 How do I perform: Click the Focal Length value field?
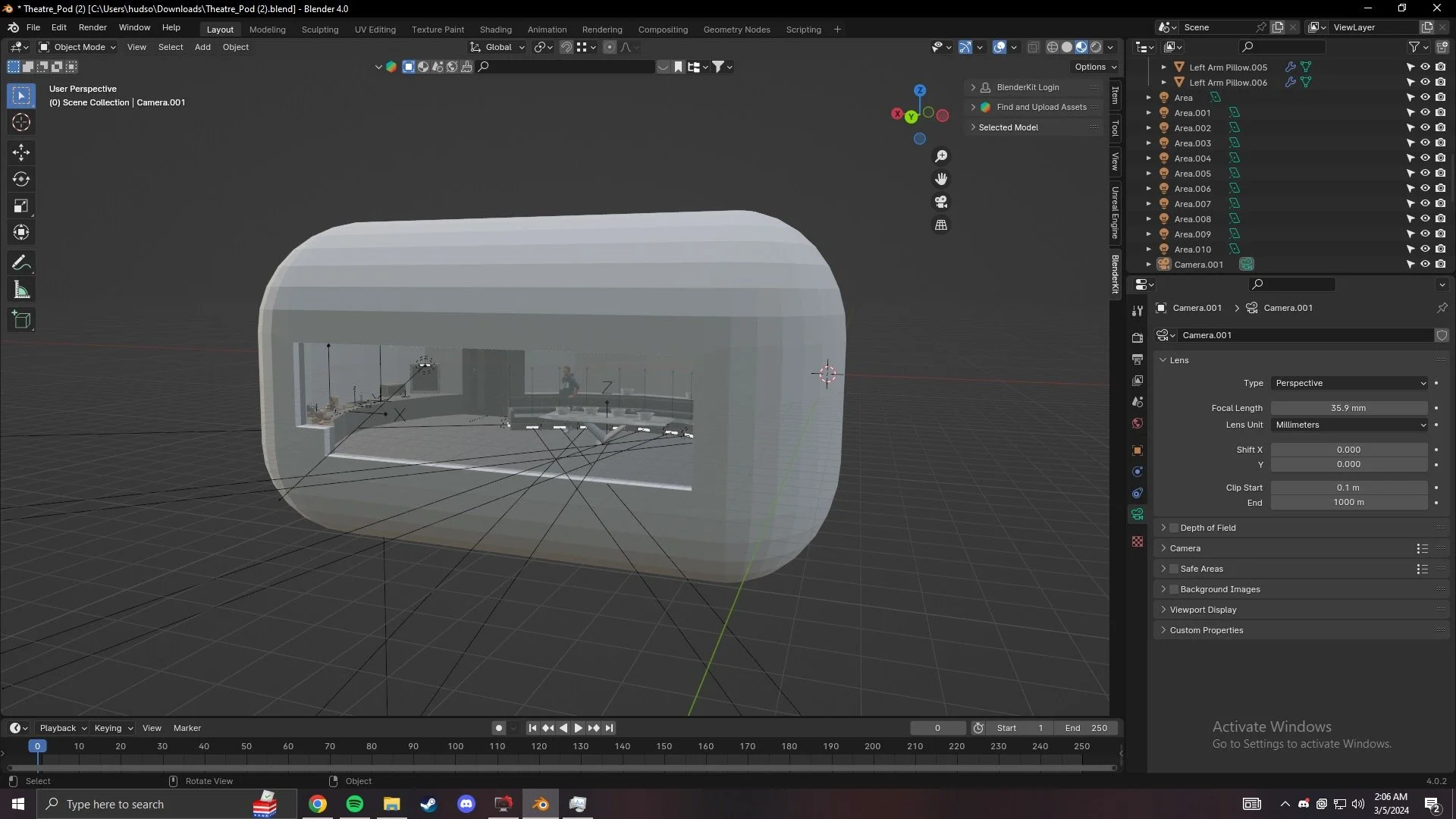point(1348,408)
